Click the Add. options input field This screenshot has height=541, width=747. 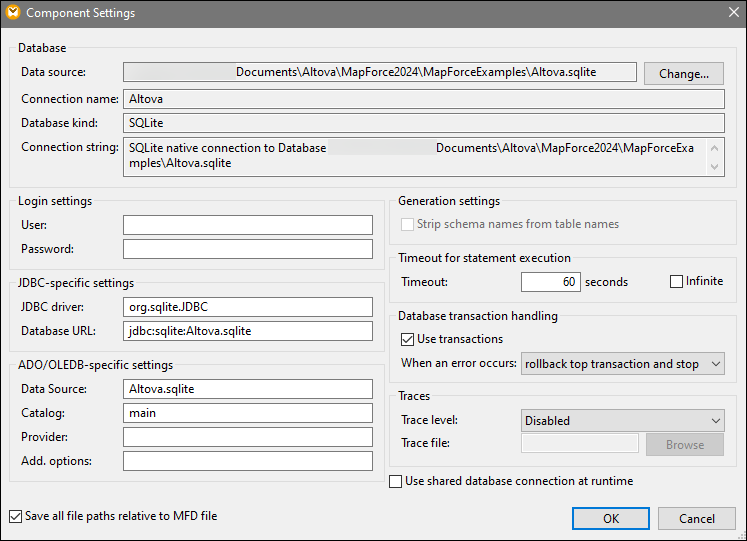point(247,461)
